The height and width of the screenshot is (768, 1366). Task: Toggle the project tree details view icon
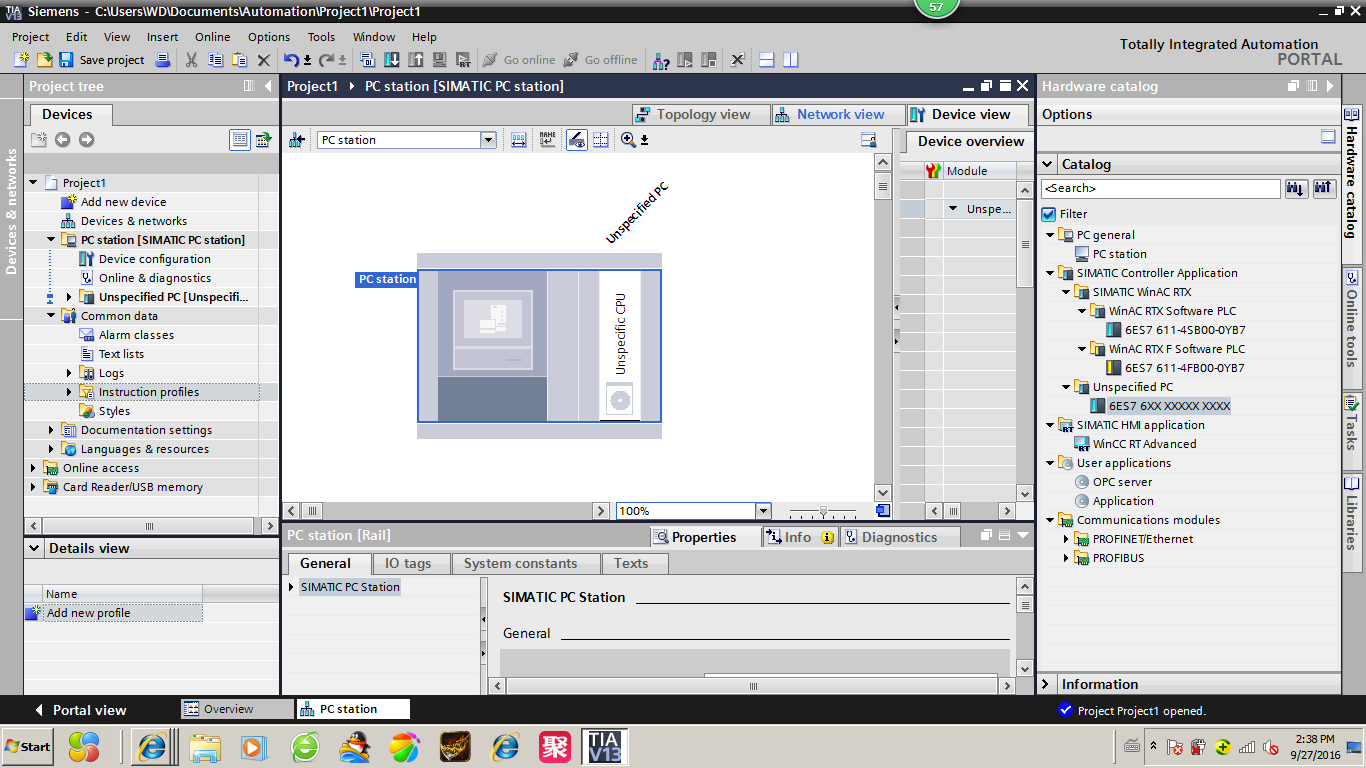[x=240, y=140]
